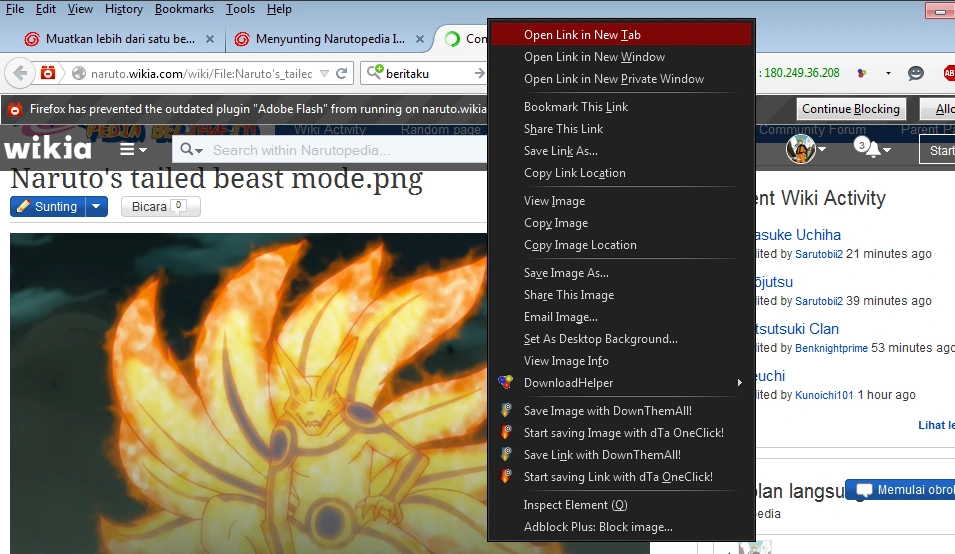Click the Memulai obrolan chat button
The height and width of the screenshot is (554, 955).
[901, 490]
